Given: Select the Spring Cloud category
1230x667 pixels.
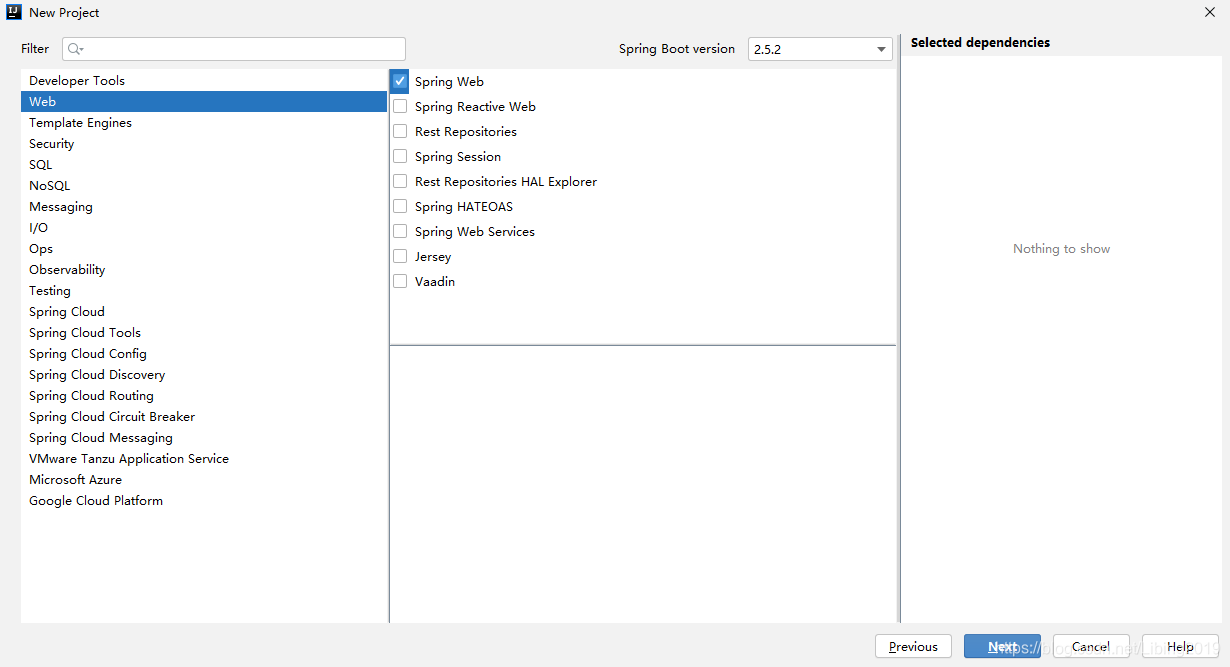Looking at the screenshot, I should pyautogui.click(x=204, y=311).
